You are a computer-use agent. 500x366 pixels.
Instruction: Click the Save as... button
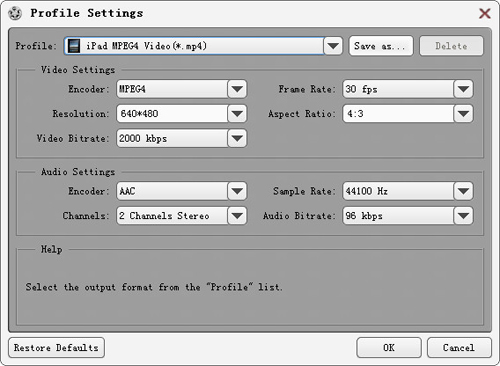(381, 46)
